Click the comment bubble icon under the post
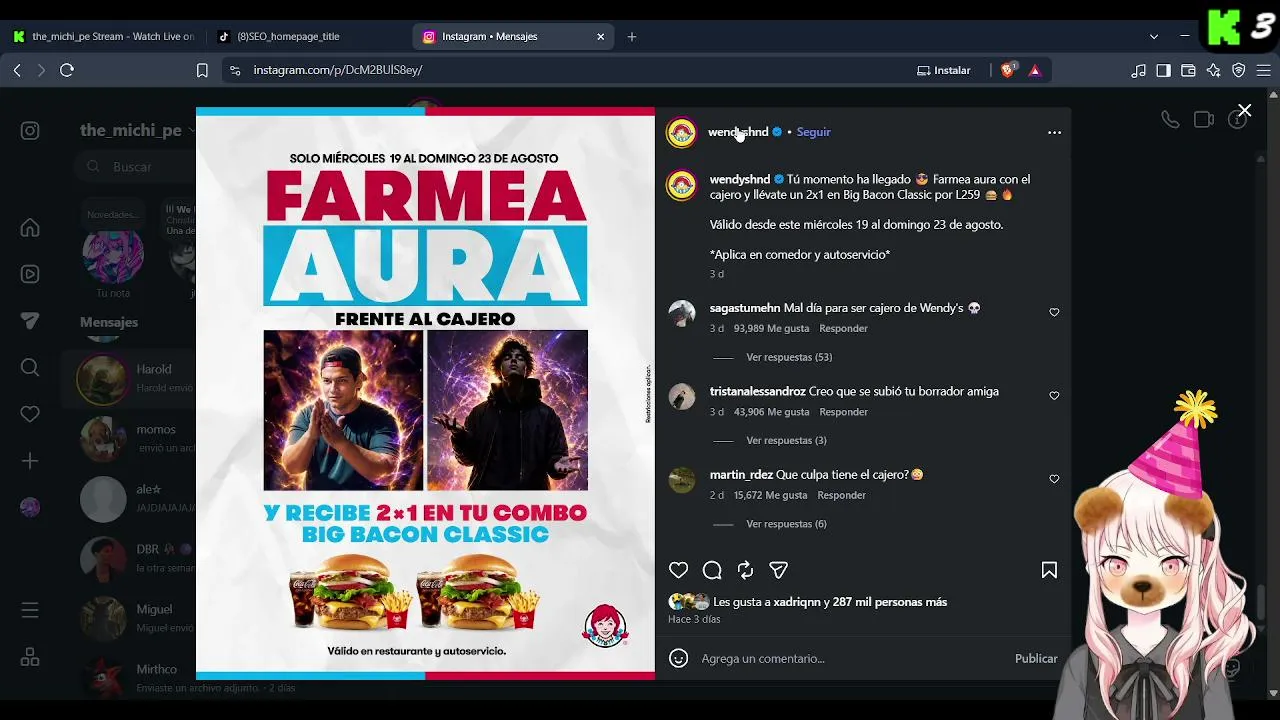1280x720 pixels. (x=712, y=570)
